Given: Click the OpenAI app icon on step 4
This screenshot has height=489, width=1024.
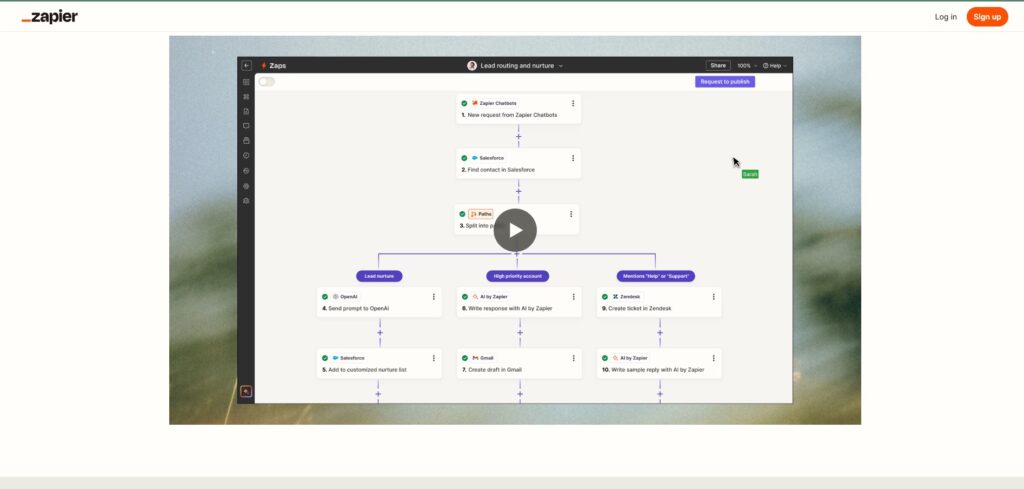Looking at the screenshot, I should click(336, 296).
